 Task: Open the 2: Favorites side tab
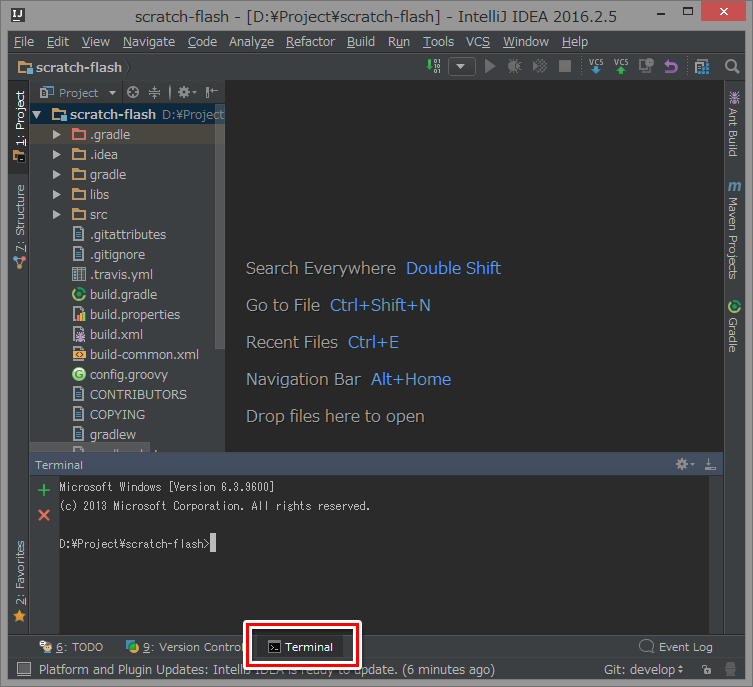tap(19, 580)
